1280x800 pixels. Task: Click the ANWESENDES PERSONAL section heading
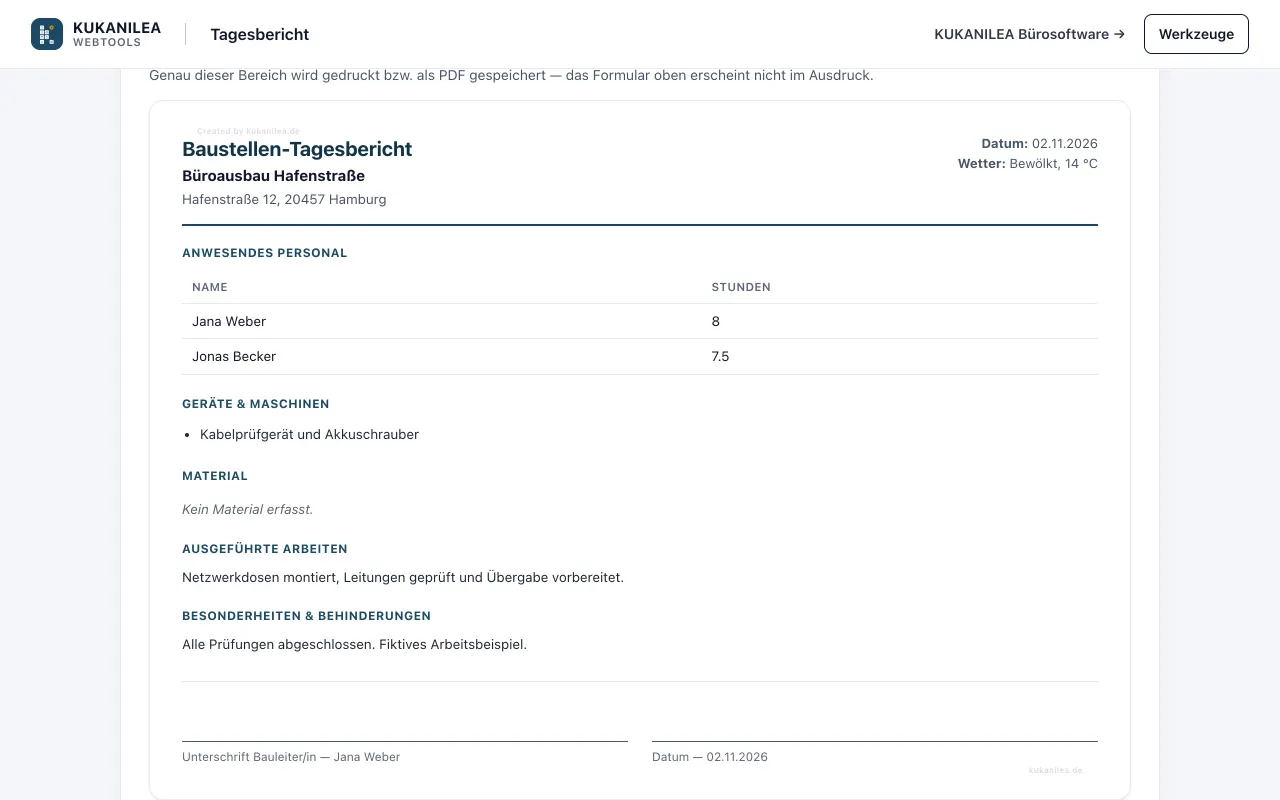[x=265, y=253]
